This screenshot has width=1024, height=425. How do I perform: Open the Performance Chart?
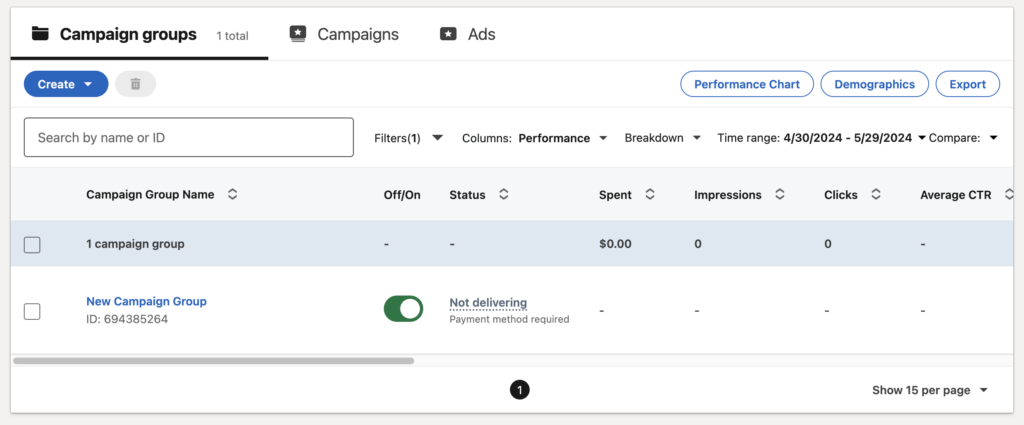click(x=747, y=84)
